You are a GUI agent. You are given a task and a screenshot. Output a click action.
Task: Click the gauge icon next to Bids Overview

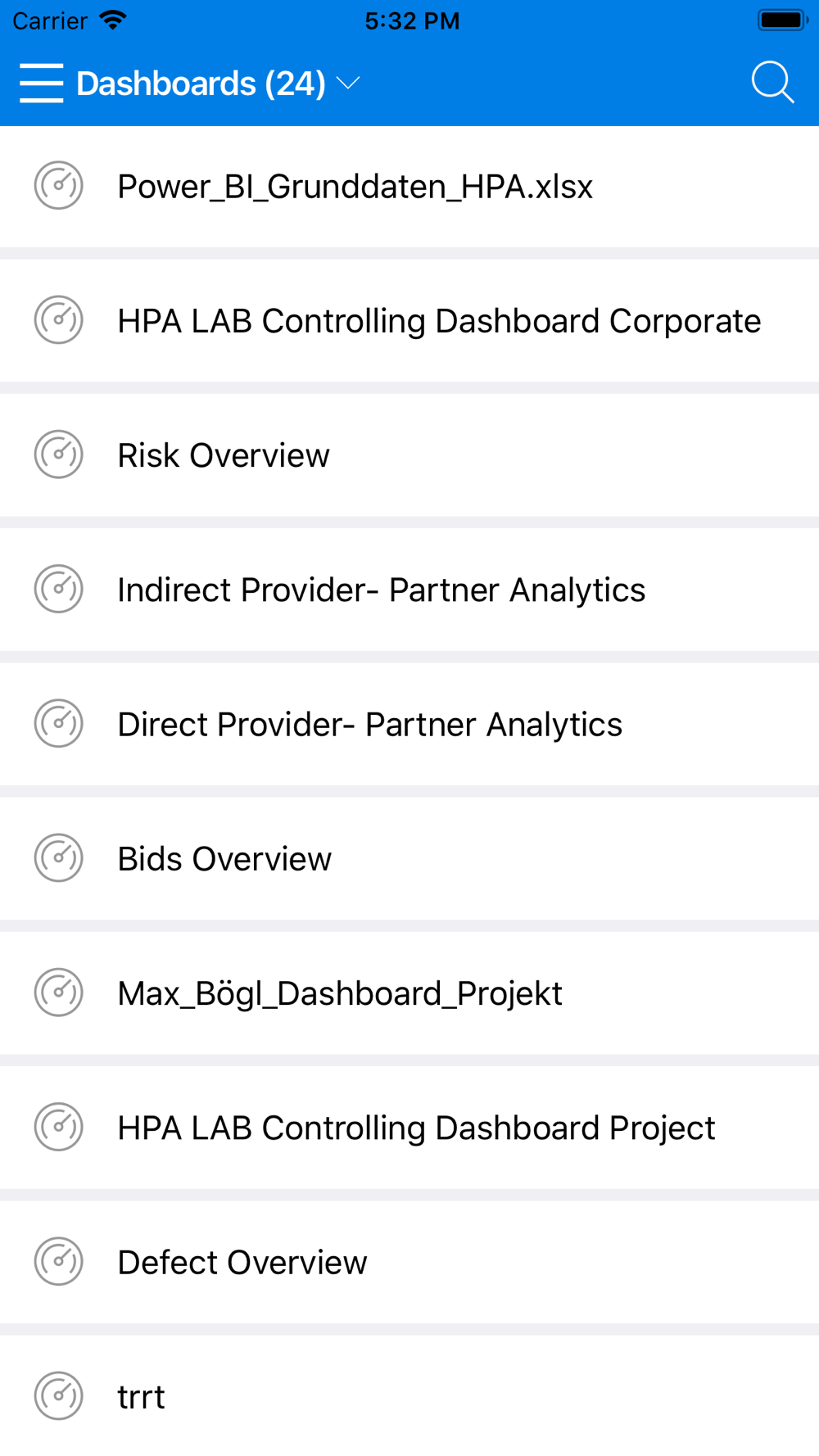(59, 858)
